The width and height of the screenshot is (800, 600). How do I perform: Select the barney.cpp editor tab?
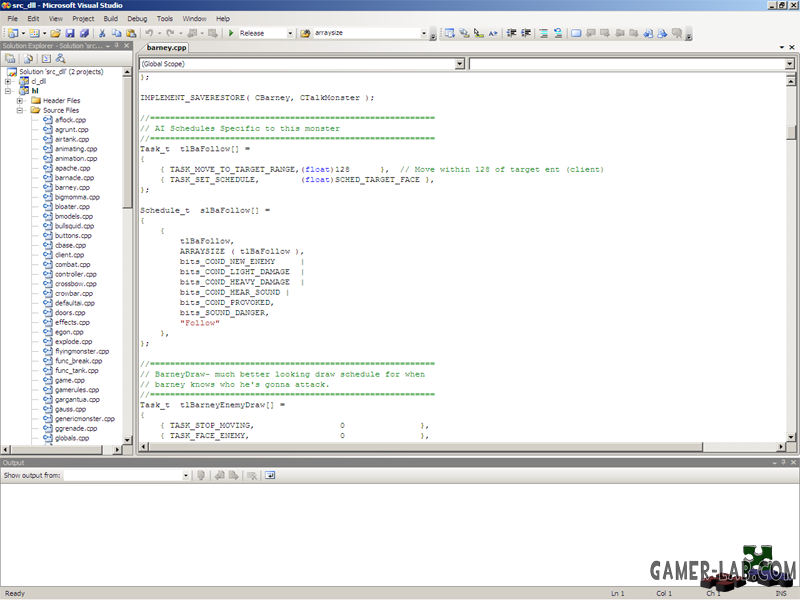tap(166, 47)
